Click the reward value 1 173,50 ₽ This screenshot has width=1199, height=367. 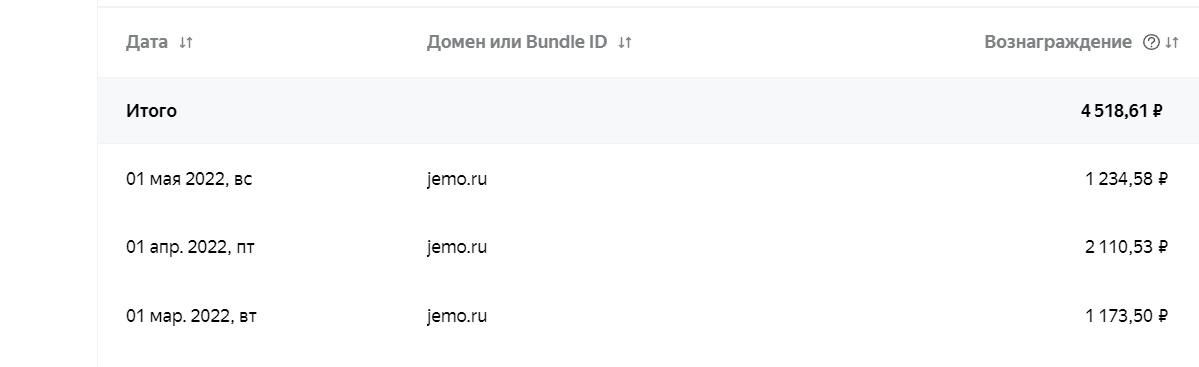point(1126,316)
